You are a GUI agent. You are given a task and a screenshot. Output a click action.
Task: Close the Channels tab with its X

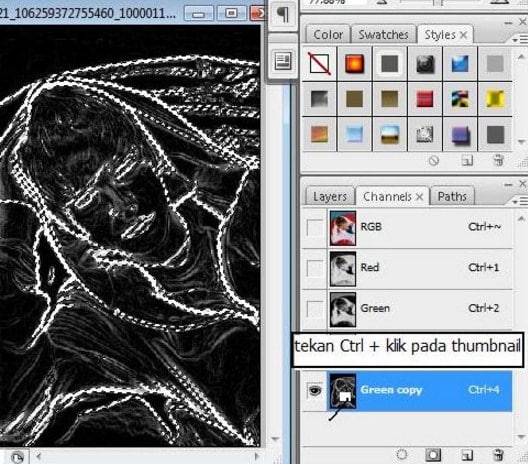pyautogui.click(x=419, y=197)
